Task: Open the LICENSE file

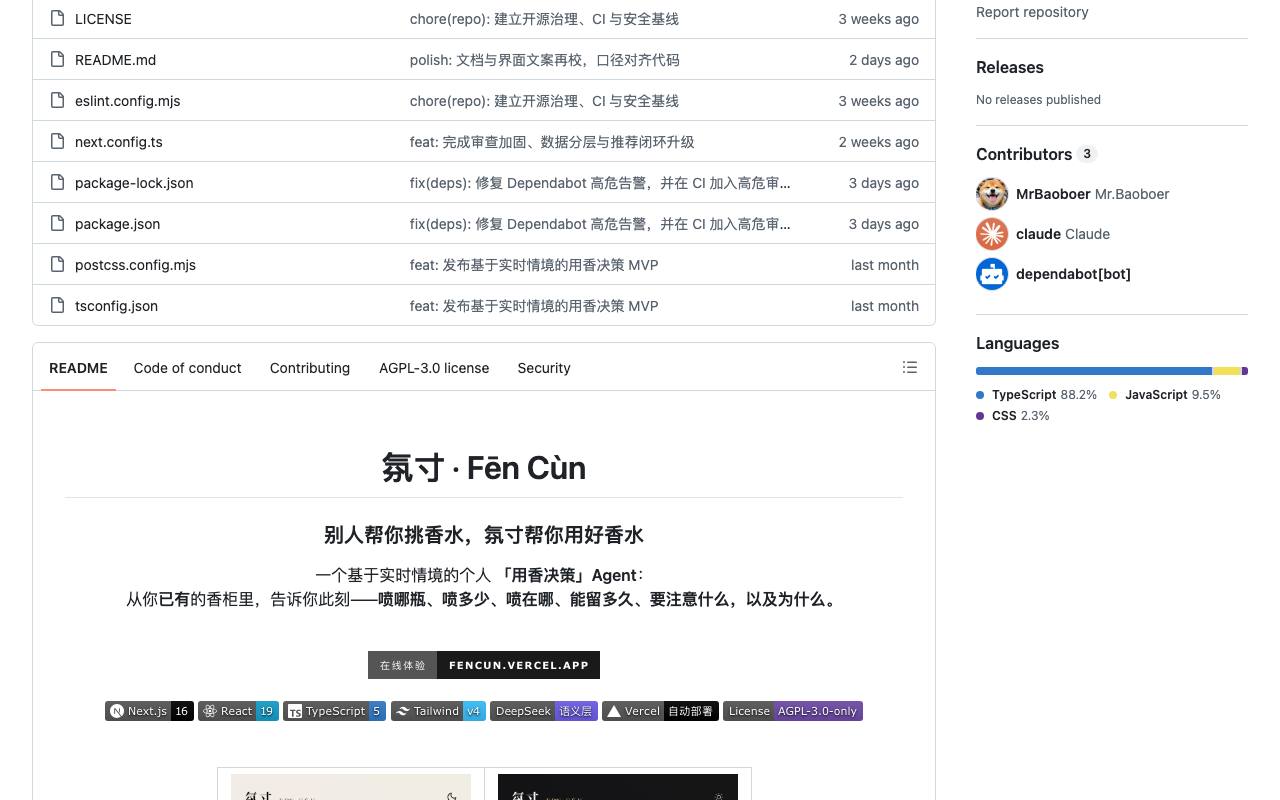Action: click(x=103, y=19)
